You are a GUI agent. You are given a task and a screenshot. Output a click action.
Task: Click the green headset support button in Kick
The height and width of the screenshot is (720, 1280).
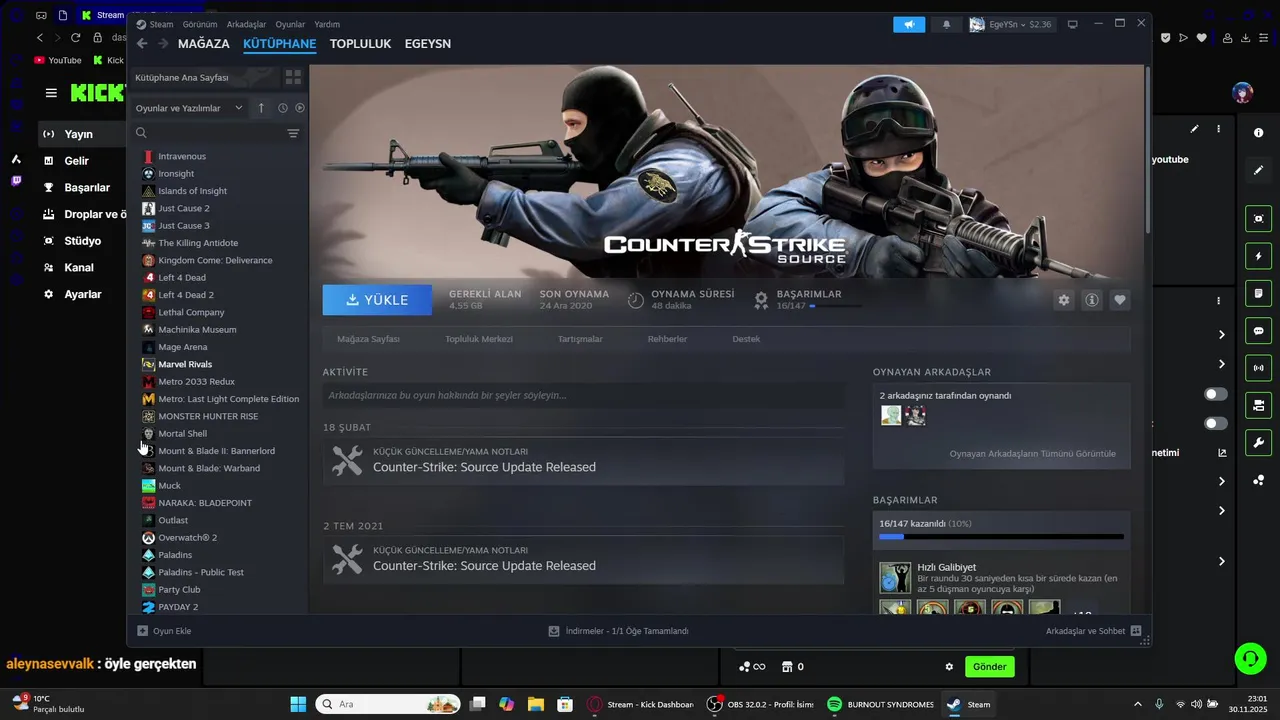[x=1250, y=658]
